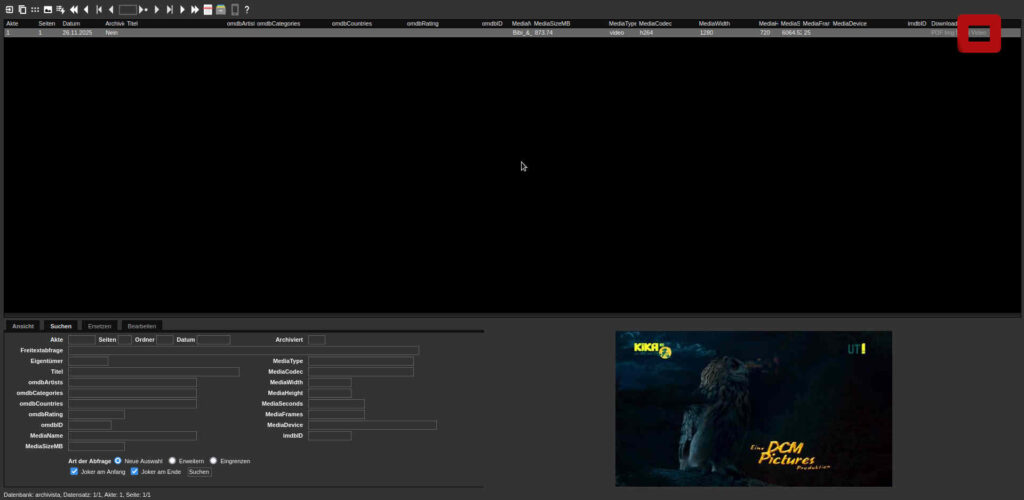Click the Freitextabfrage input field

coord(243,350)
